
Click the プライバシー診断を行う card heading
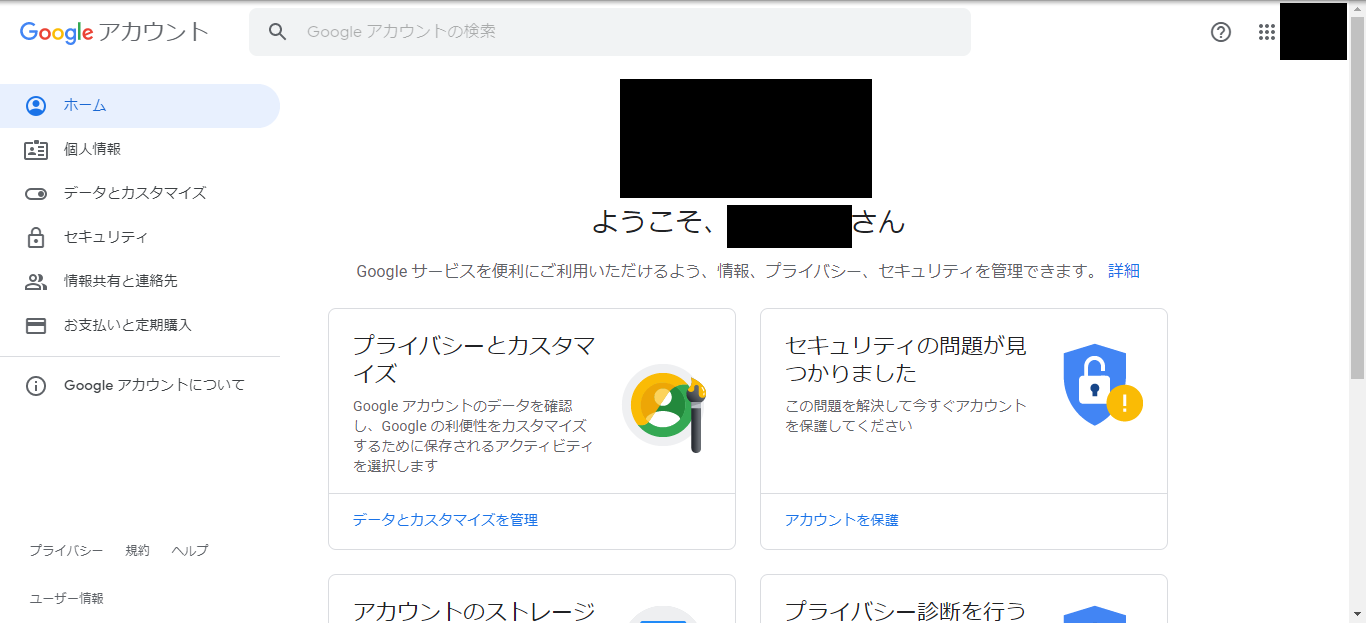pos(906,611)
